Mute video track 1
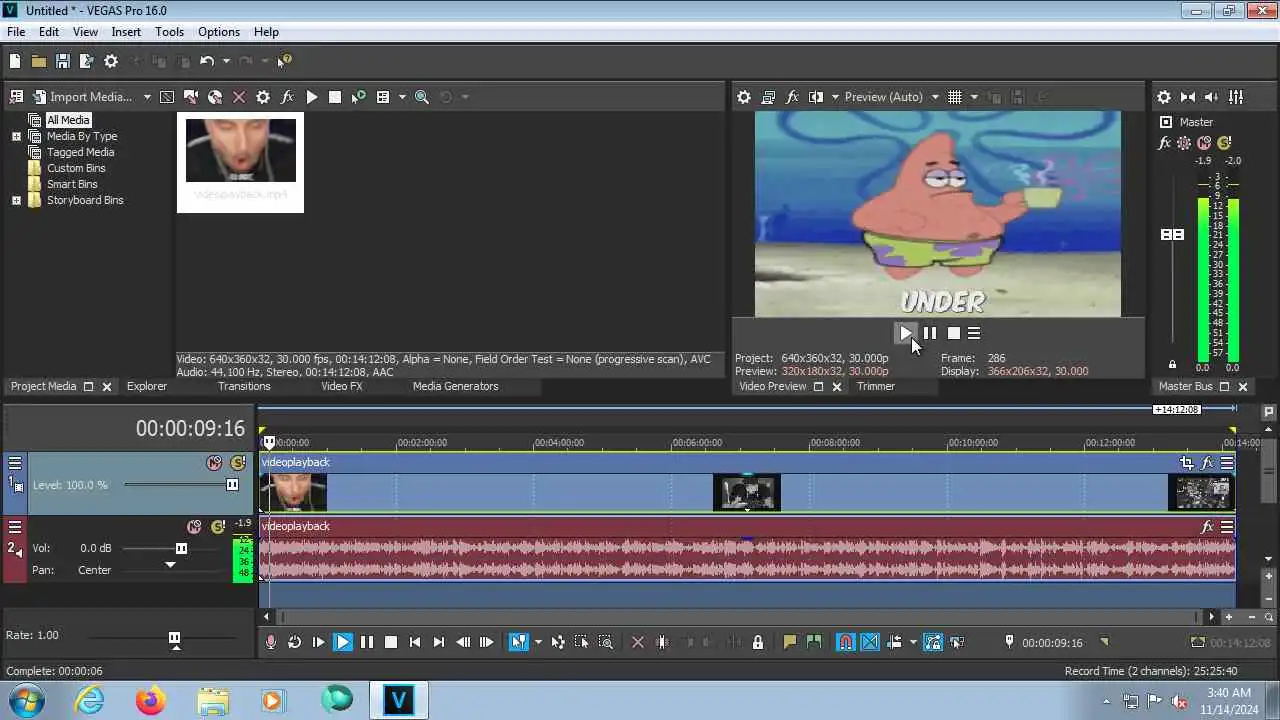Screen dimensions: 1280x720 click(214, 463)
